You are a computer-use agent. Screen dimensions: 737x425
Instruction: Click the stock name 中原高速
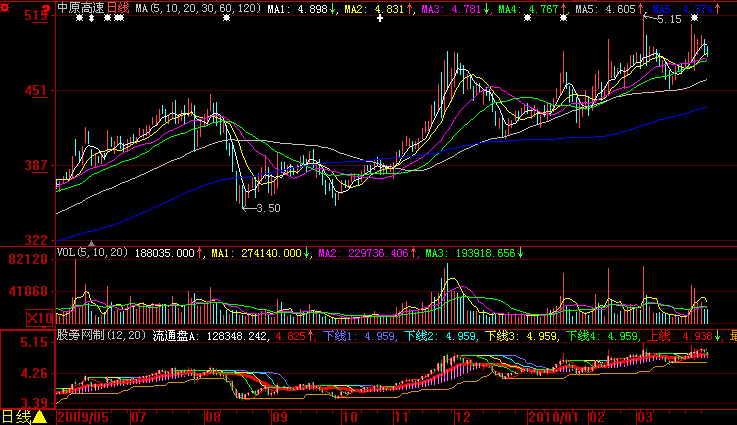coord(81,8)
